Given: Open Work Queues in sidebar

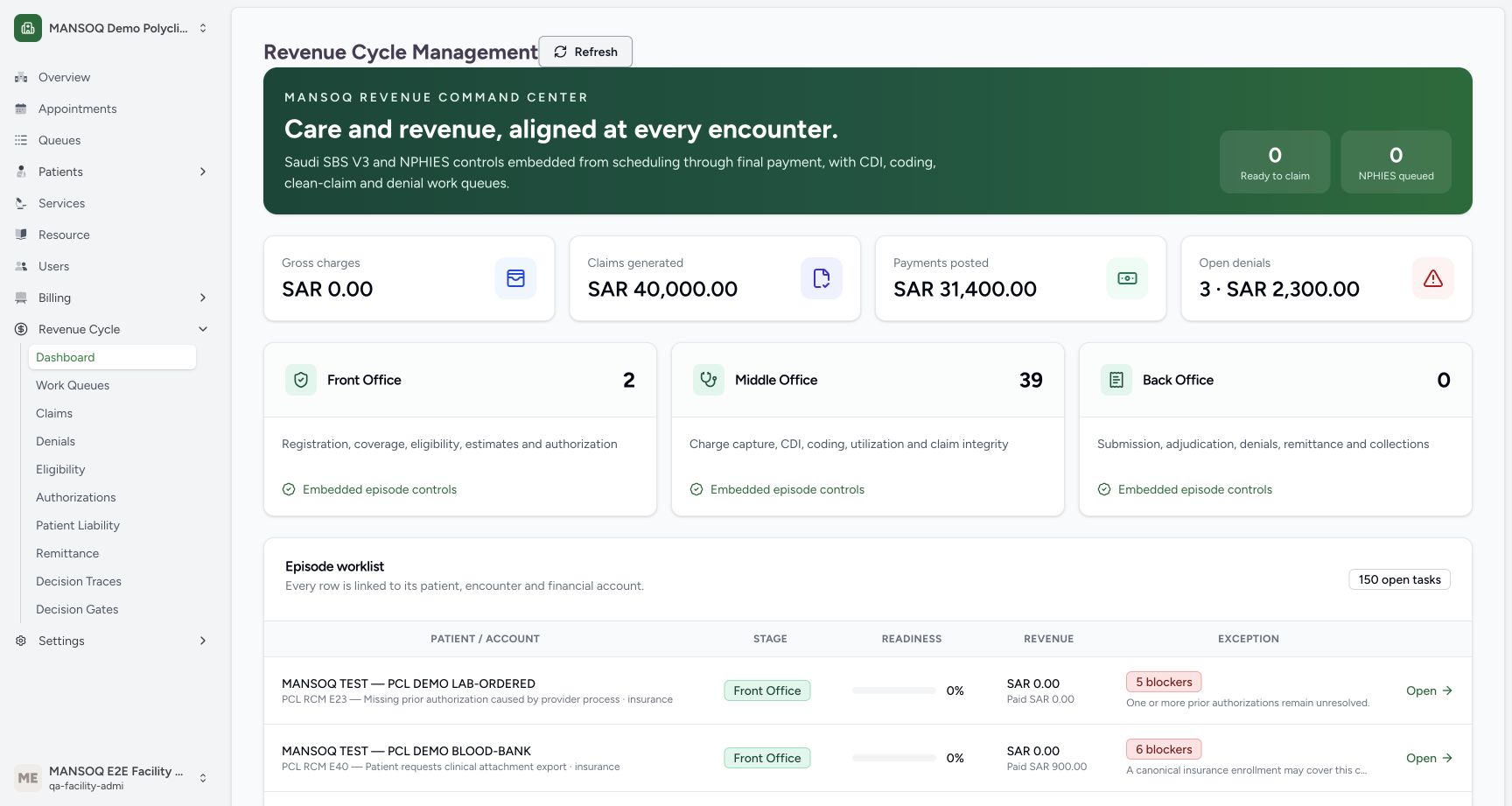Looking at the screenshot, I should pos(112,385).
